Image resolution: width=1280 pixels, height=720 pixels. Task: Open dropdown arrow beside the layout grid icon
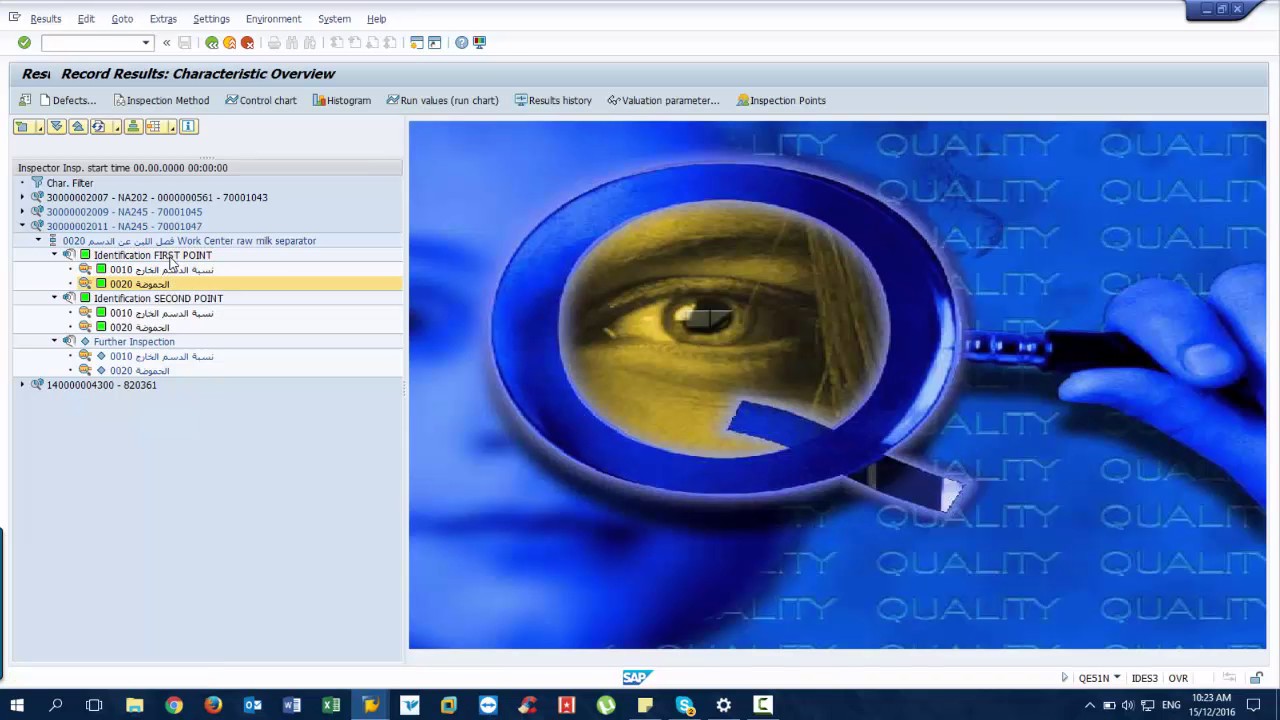(x=172, y=127)
